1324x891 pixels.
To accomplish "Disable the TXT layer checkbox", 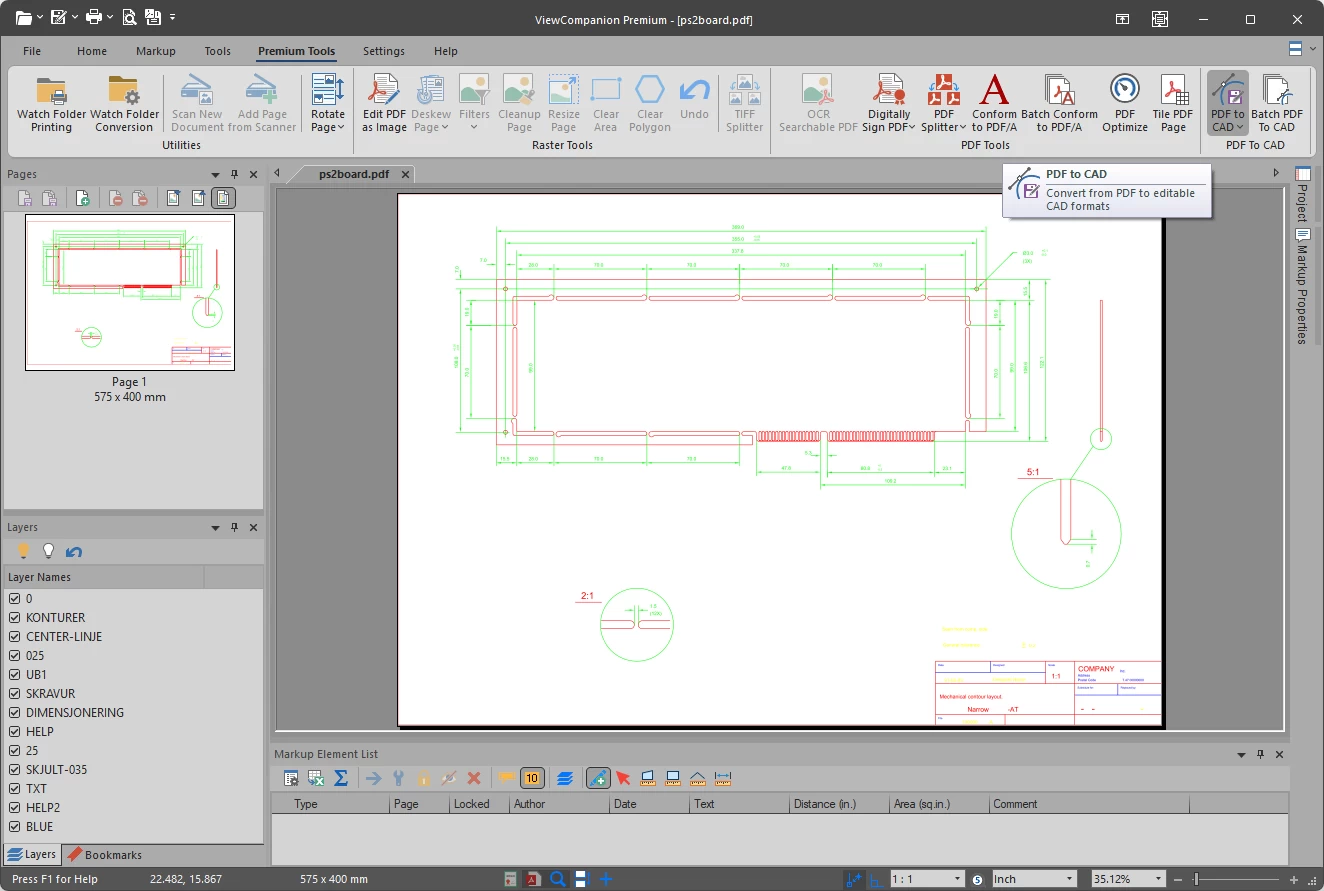I will pos(15,789).
